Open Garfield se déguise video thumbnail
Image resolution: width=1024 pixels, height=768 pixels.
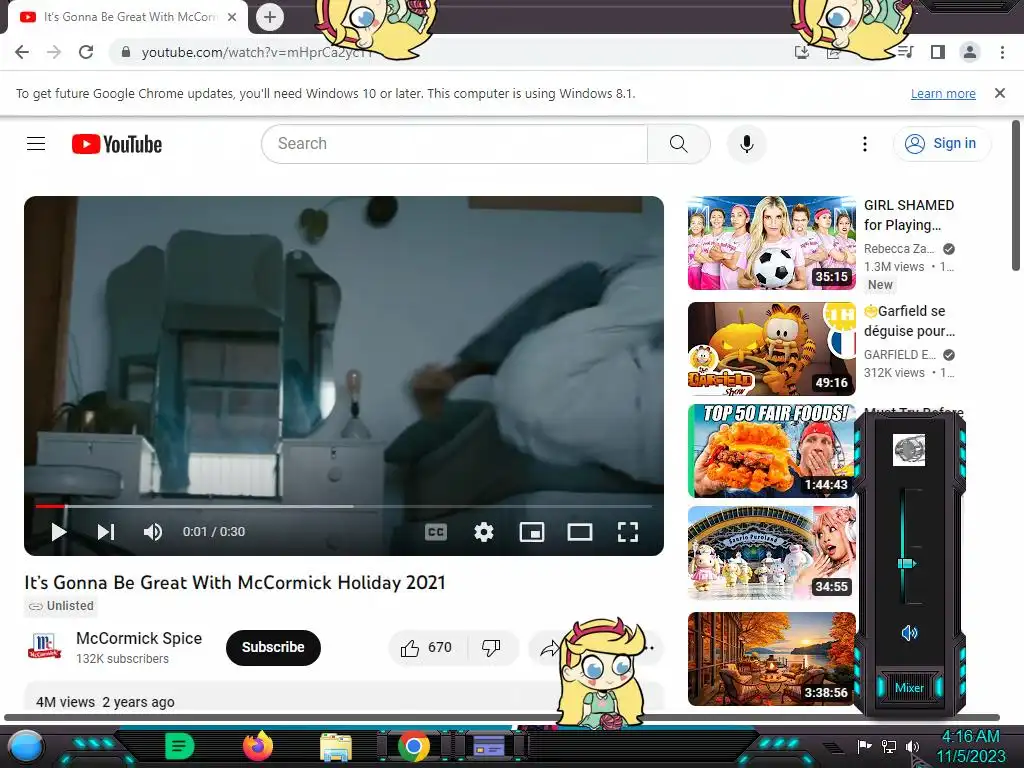tap(771, 349)
